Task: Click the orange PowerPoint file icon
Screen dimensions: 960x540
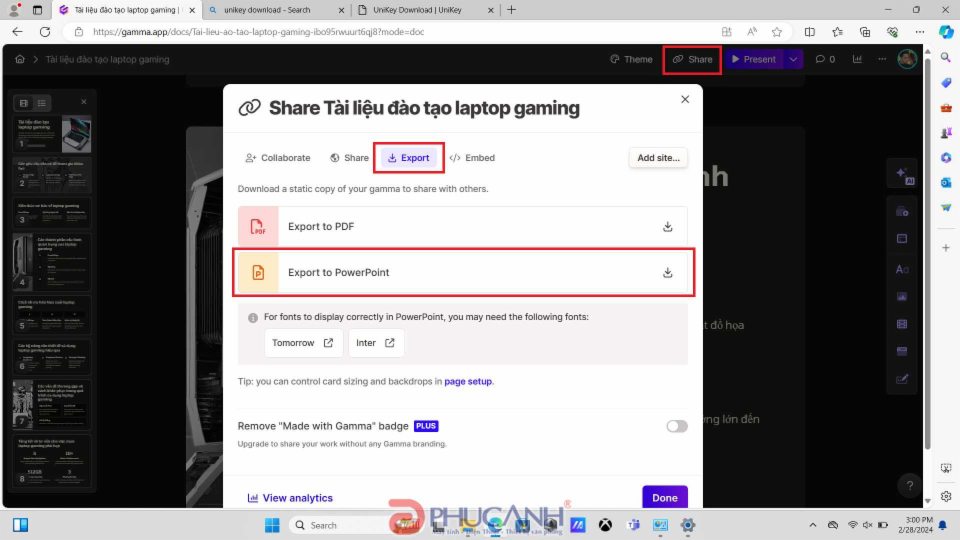Action: click(258, 272)
